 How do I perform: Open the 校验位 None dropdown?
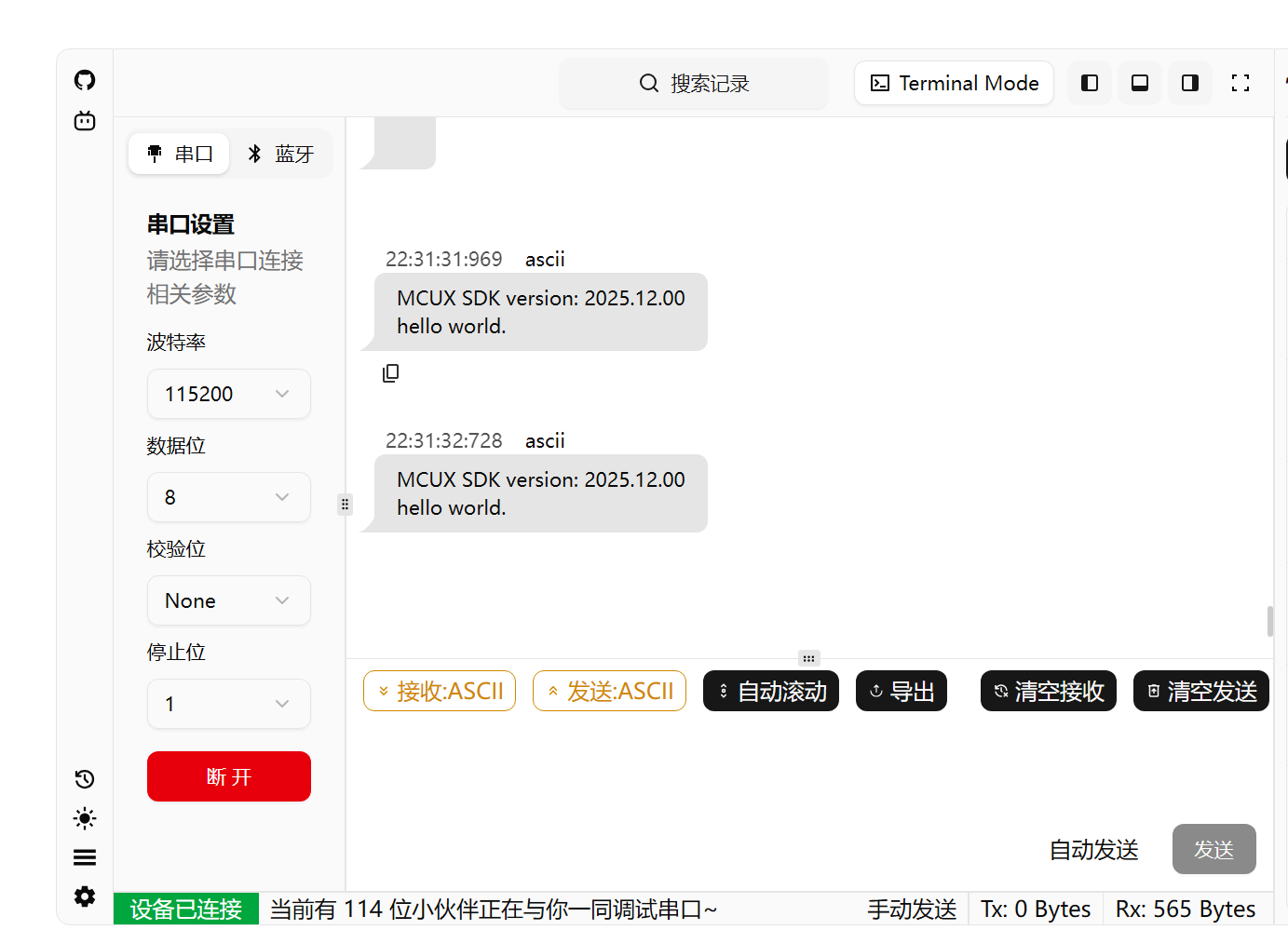coord(229,600)
